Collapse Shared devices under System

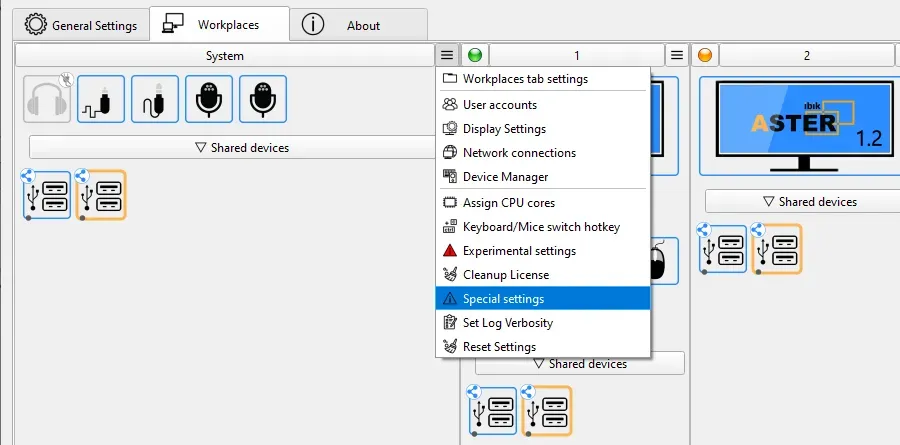click(x=232, y=148)
